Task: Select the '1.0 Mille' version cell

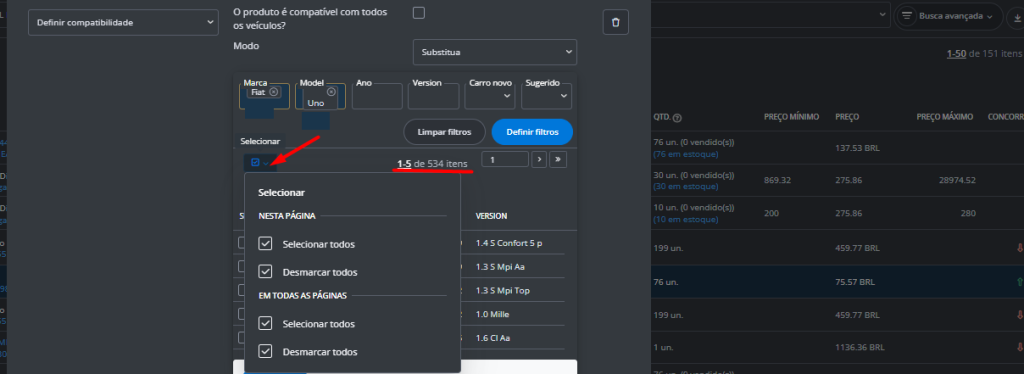Action: point(492,314)
